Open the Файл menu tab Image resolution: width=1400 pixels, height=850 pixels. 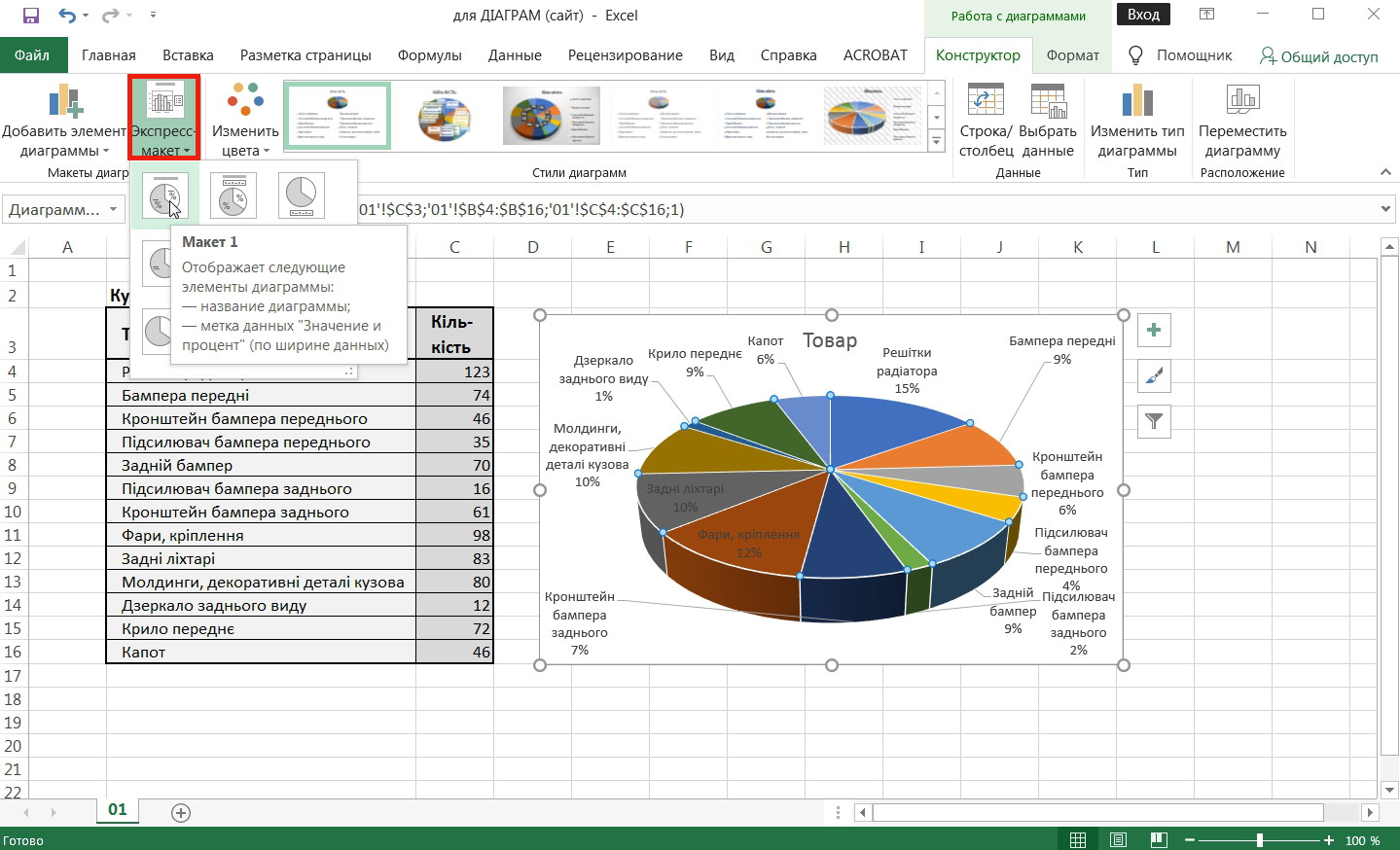[x=32, y=55]
